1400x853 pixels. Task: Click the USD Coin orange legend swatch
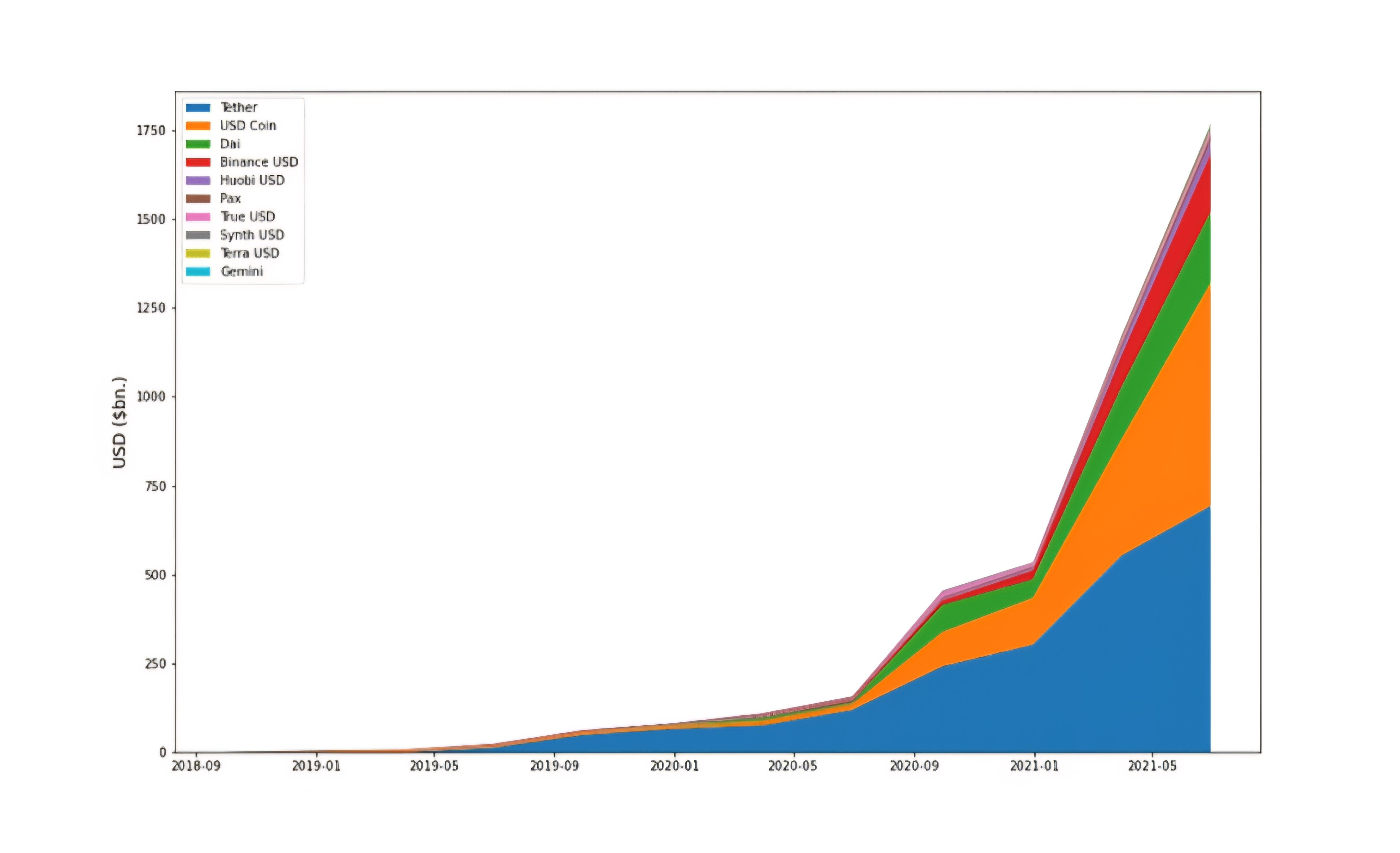tap(198, 126)
